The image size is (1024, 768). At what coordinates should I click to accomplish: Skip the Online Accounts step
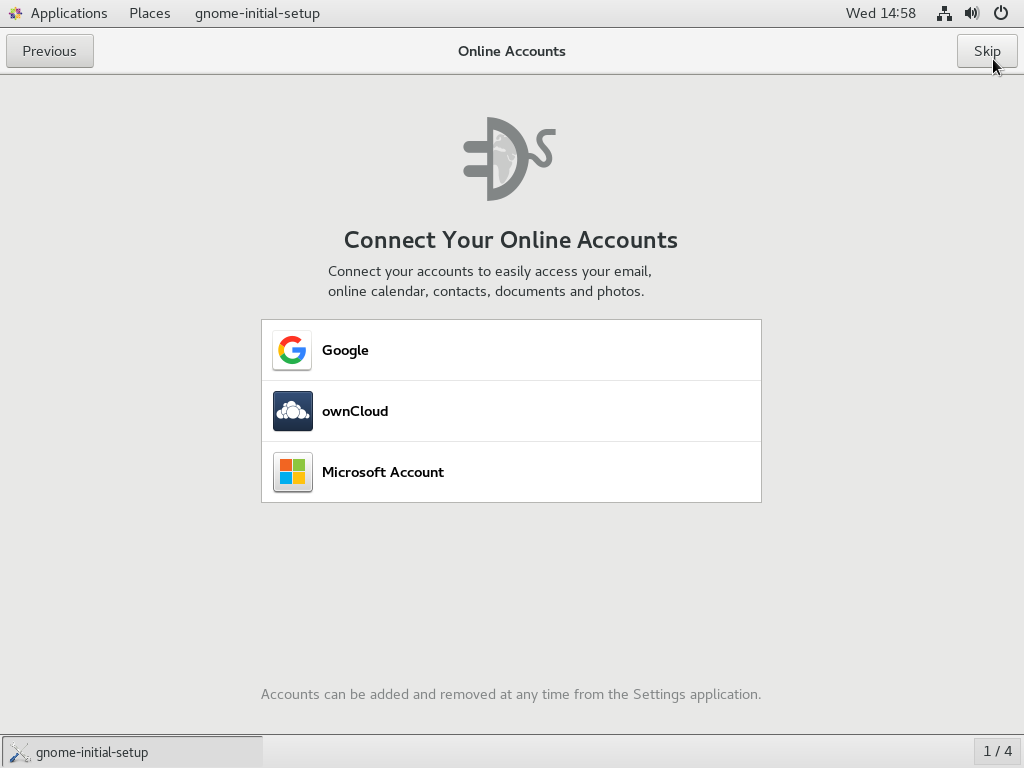point(987,51)
